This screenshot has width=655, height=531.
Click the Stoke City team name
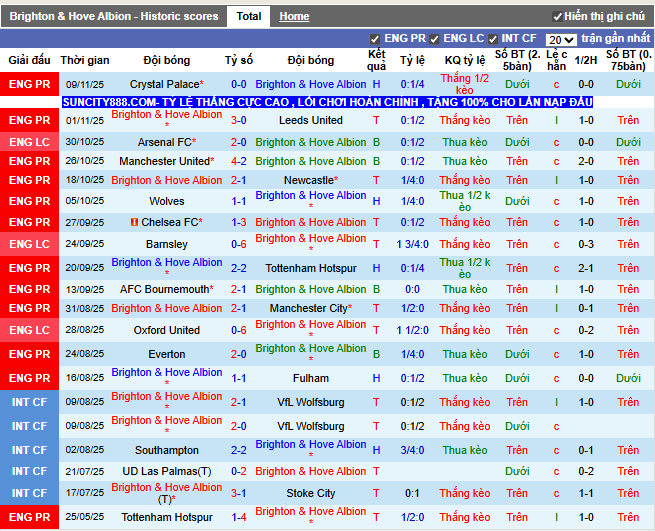pos(311,493)
